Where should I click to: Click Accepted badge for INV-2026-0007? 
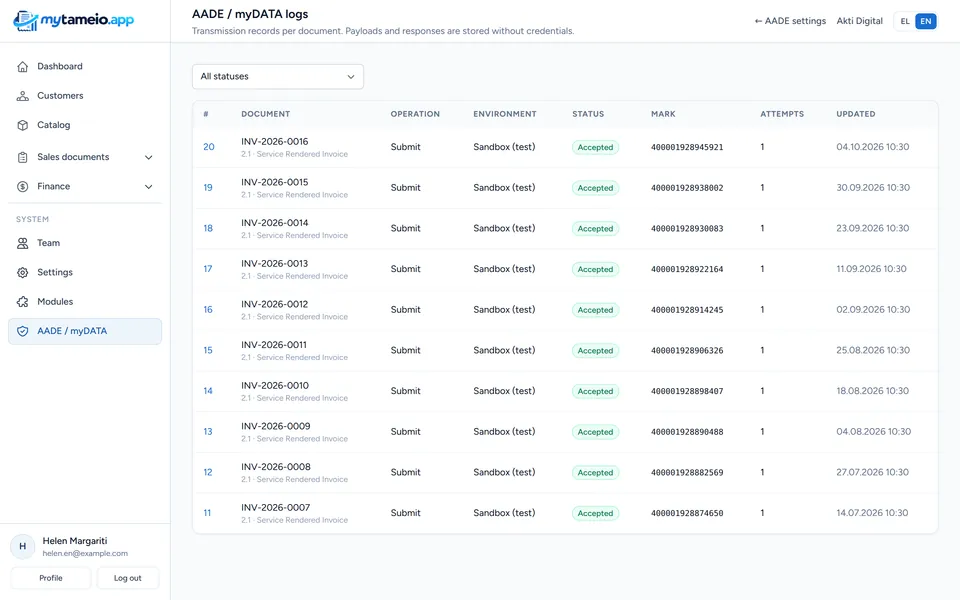coord(595,514)
